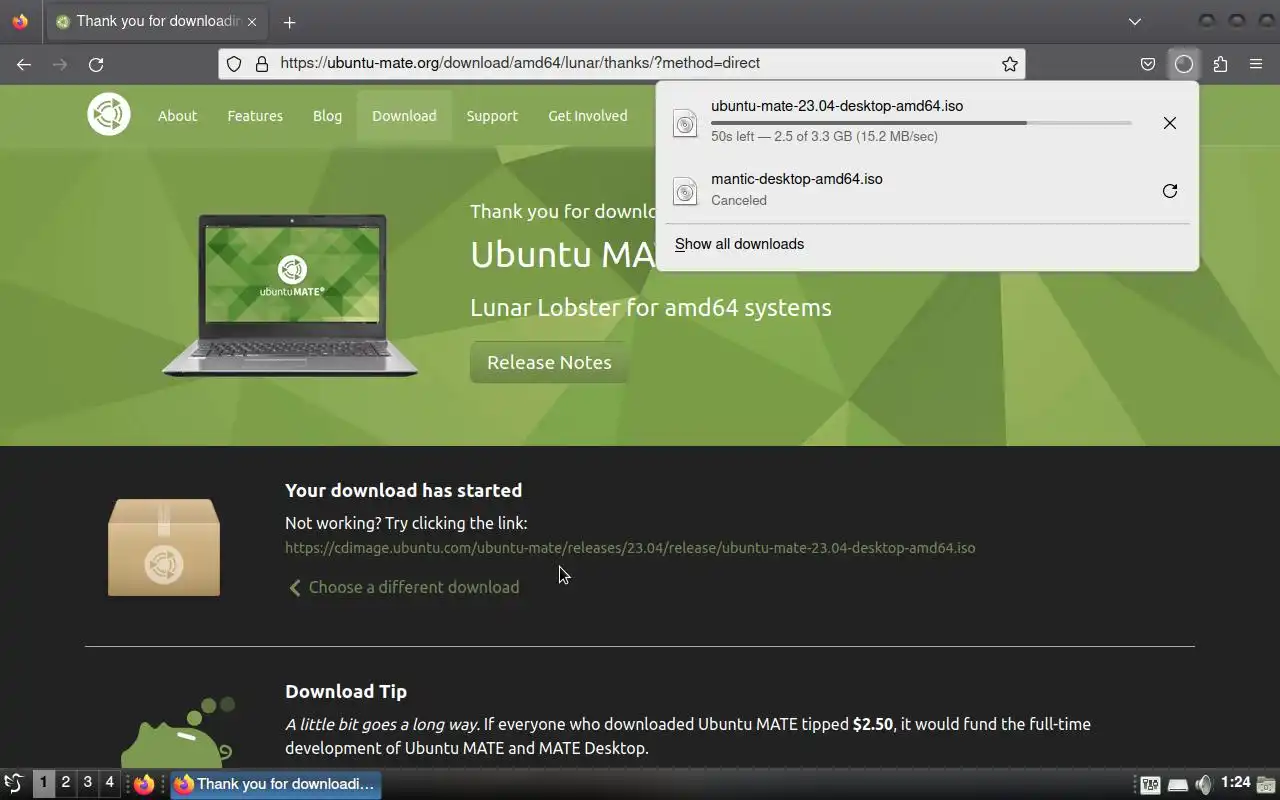The image size is (1280, 800).
Task: Click the mantic-desktop-amd64.iso file icon
Action: (x=685, y=191)
